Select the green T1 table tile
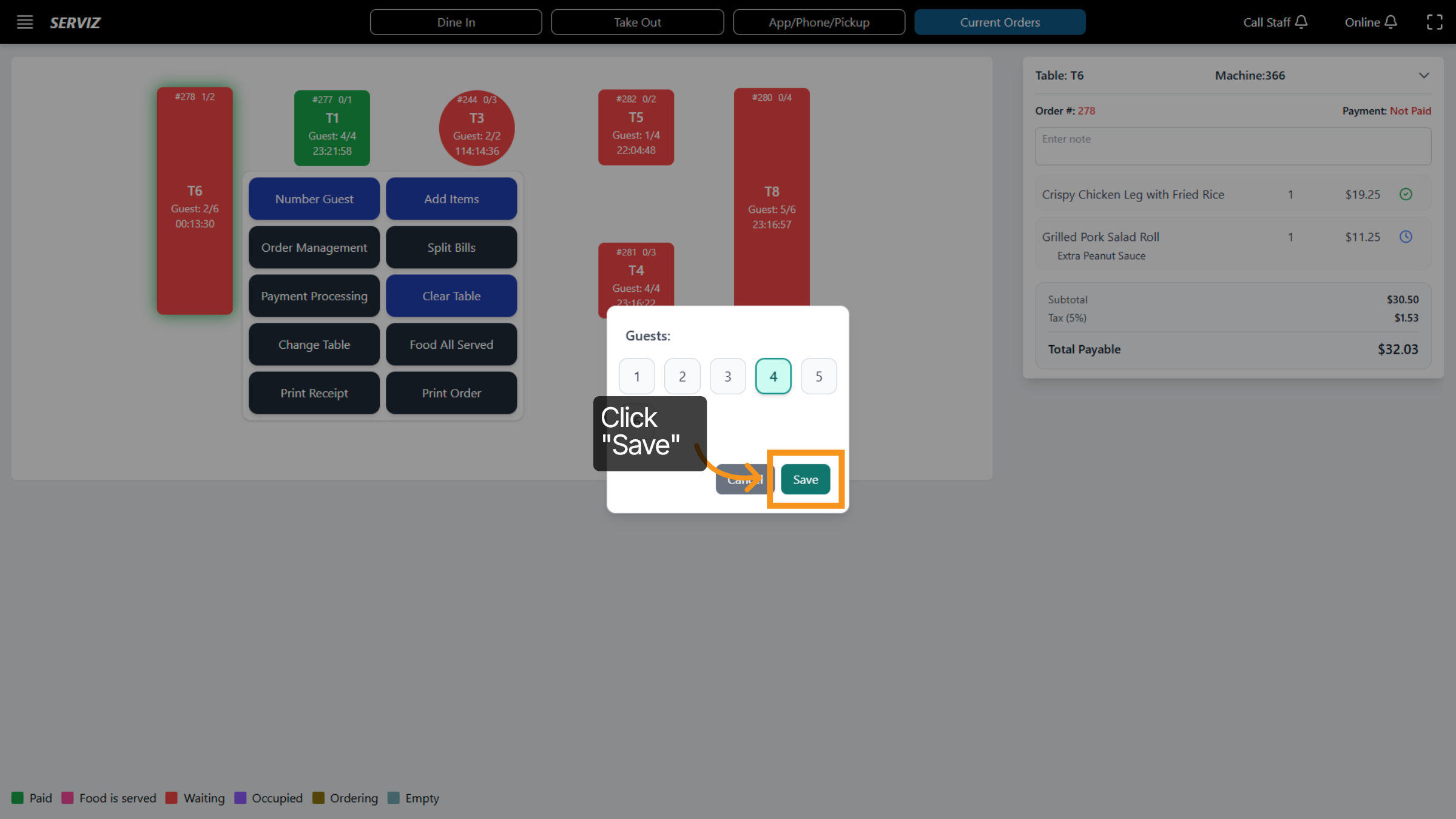Screen dimensions: 1456x819 [x=332, y=127]
